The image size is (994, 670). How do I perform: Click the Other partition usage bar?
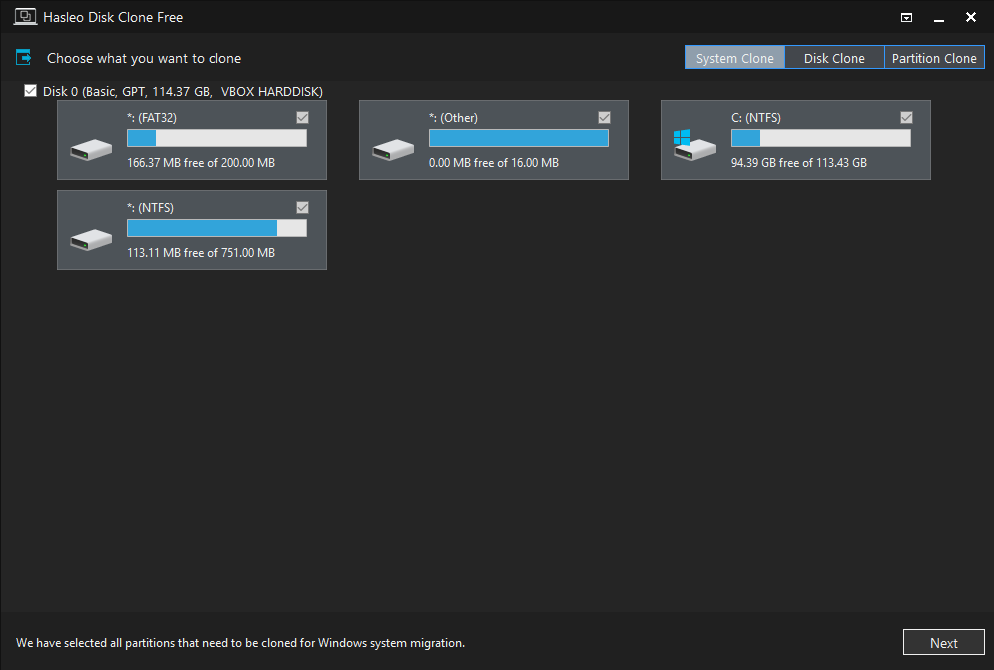tap(519, 138)
